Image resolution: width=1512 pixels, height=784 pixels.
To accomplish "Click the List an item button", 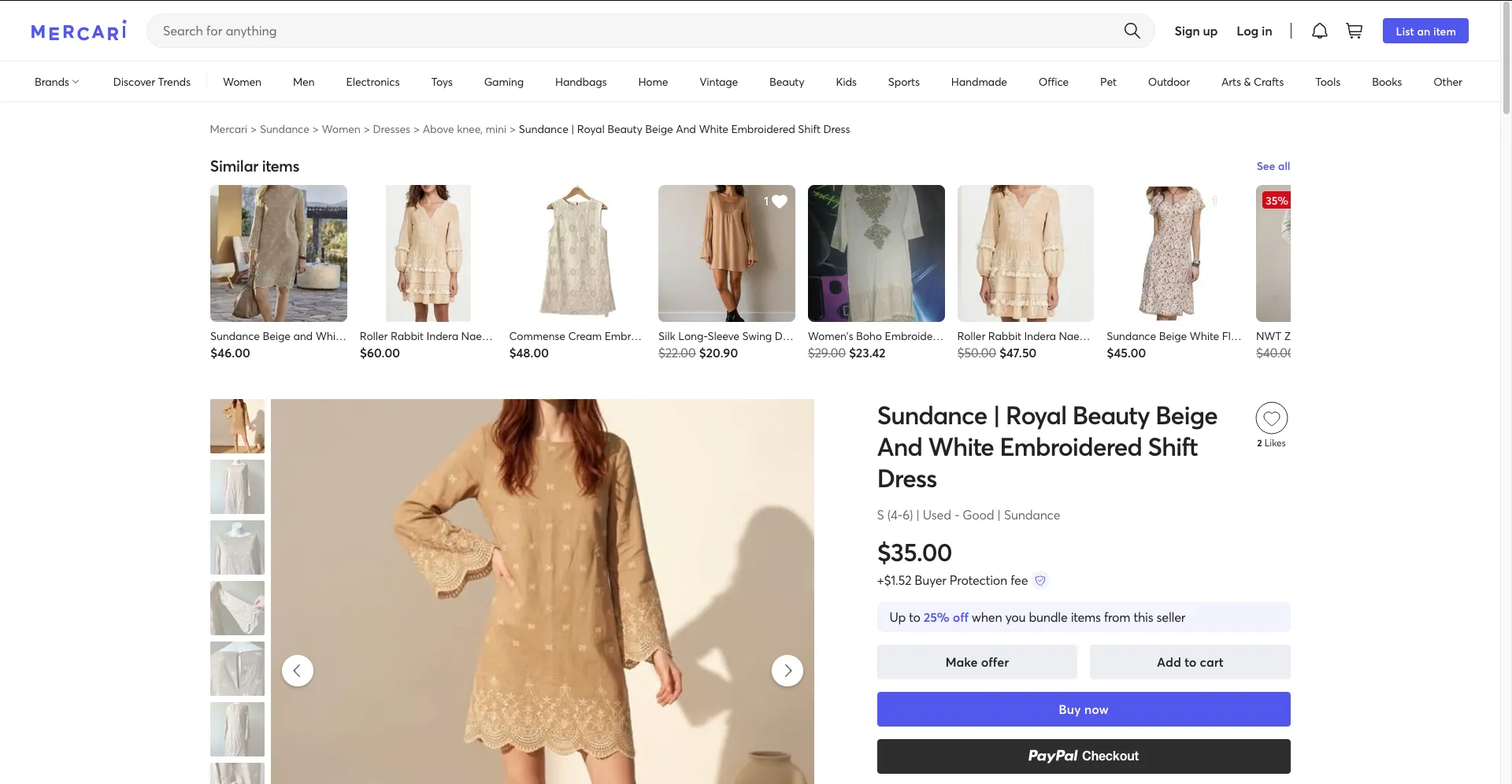I will click(x=1425, y=31).
